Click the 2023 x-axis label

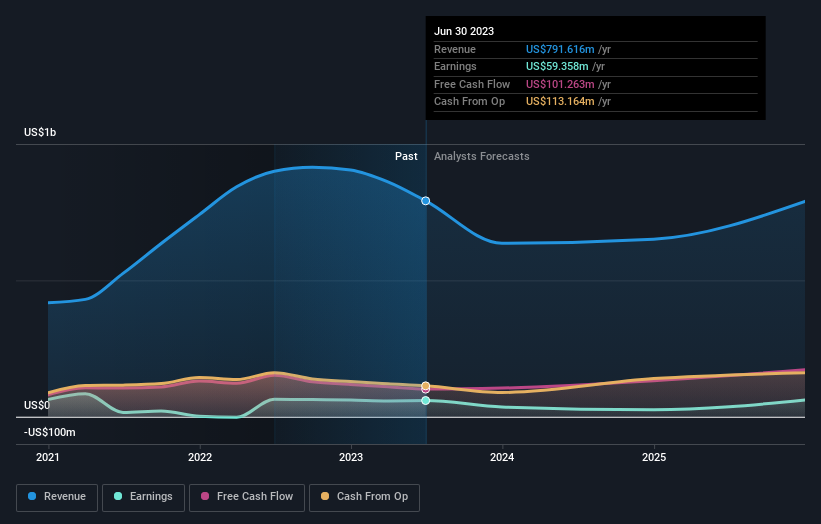(351, 457)
